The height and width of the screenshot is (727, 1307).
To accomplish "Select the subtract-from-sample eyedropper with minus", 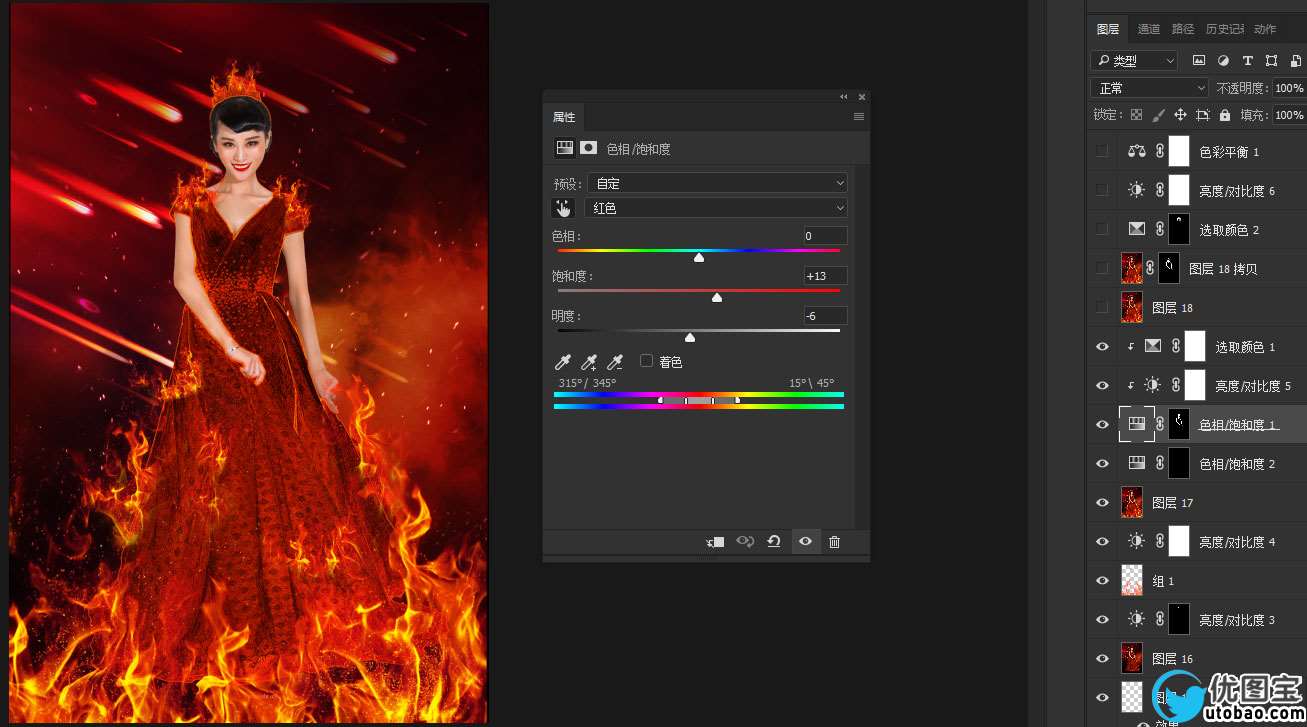I will pos(616,362).
